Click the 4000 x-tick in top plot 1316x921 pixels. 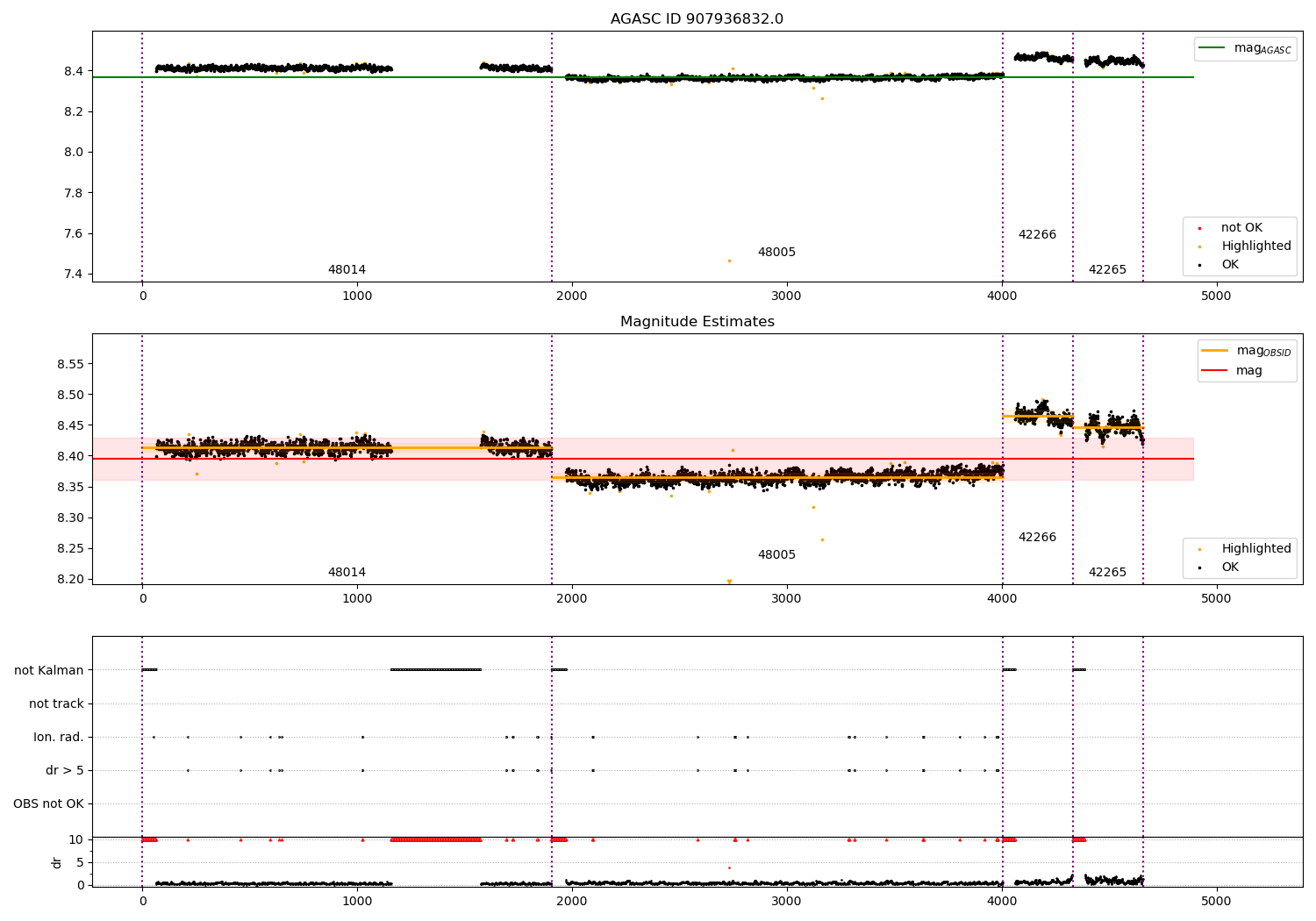tap(1002, 296)
